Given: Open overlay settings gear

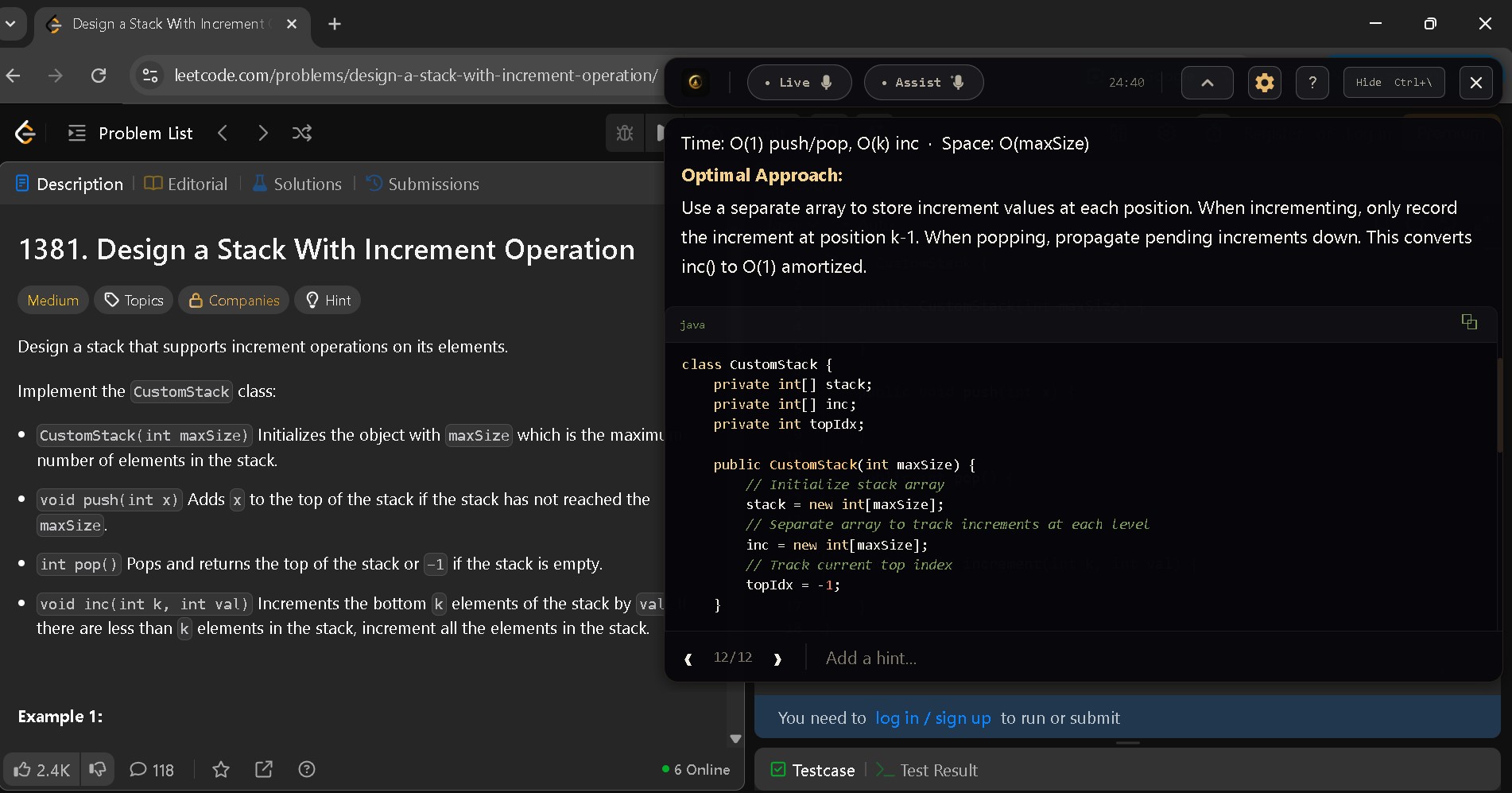Looking at the screenshot, I should 1265,82.
